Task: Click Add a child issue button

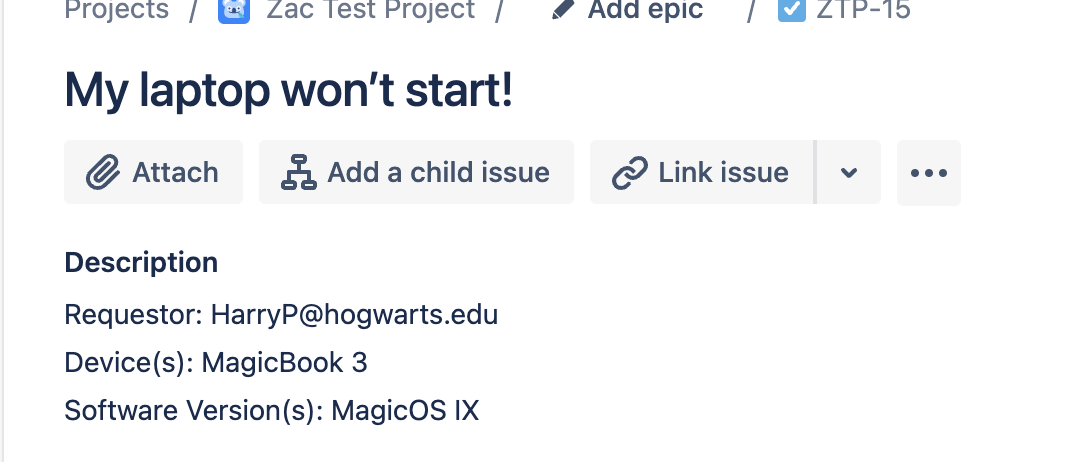Action: pyautogui.click(x=416, y=172)
